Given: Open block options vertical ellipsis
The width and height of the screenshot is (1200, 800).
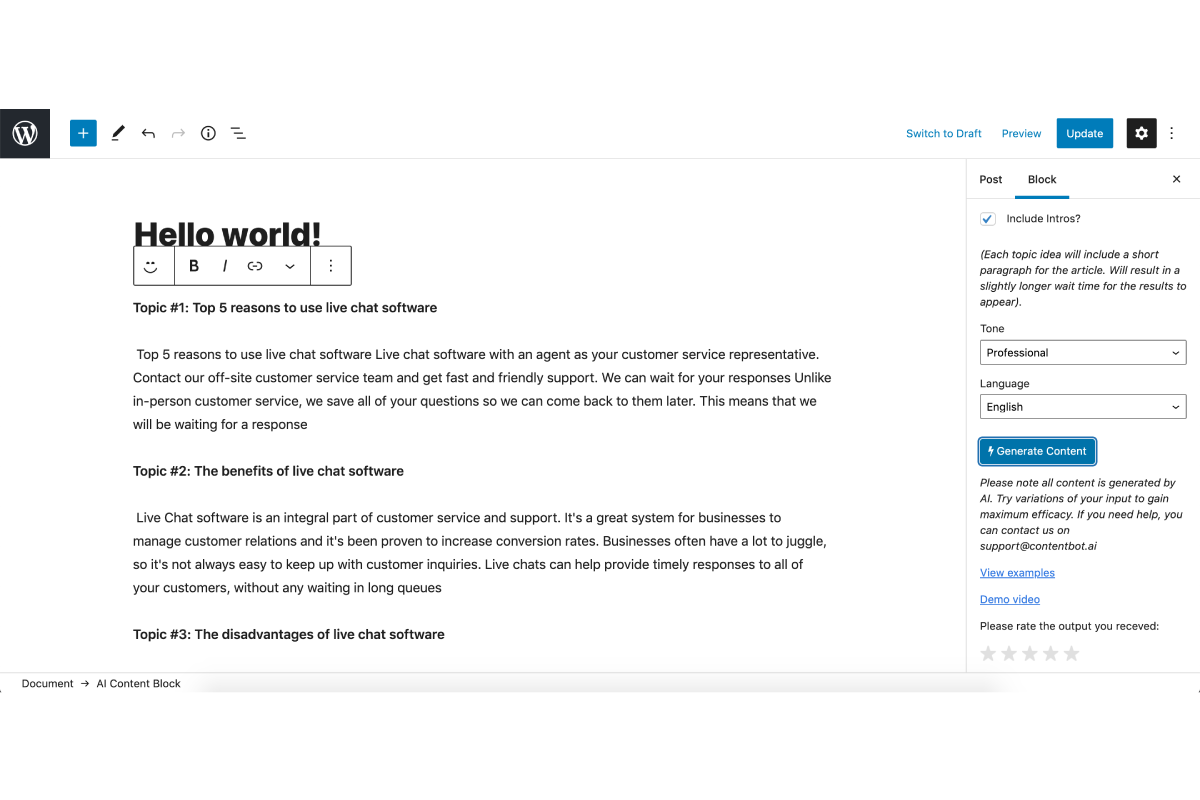Looking at the screenshot, I should click(331, 266).
